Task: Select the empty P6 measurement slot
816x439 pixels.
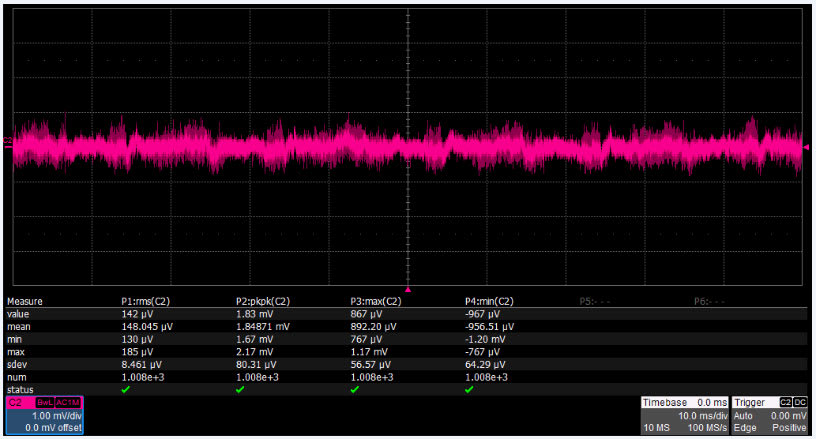Action: tap(709, 301)
